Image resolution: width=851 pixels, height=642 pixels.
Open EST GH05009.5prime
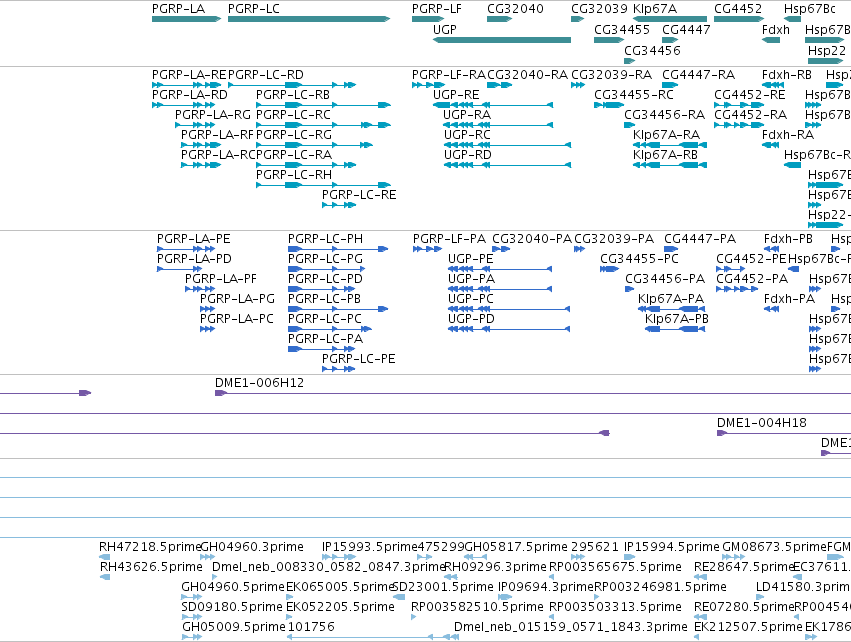point(233,626)
